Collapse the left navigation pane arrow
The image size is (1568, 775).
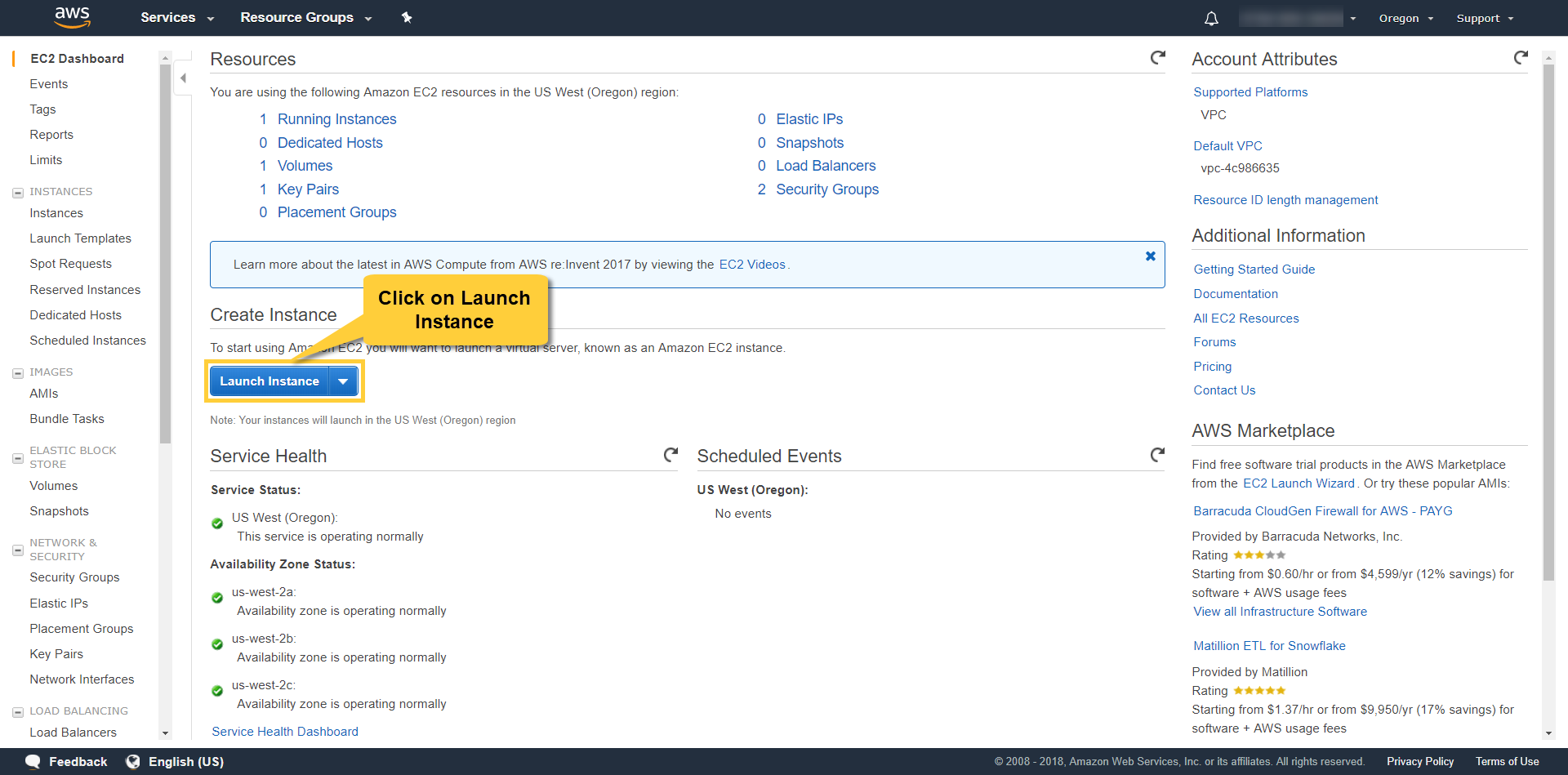tap(183, 78)
